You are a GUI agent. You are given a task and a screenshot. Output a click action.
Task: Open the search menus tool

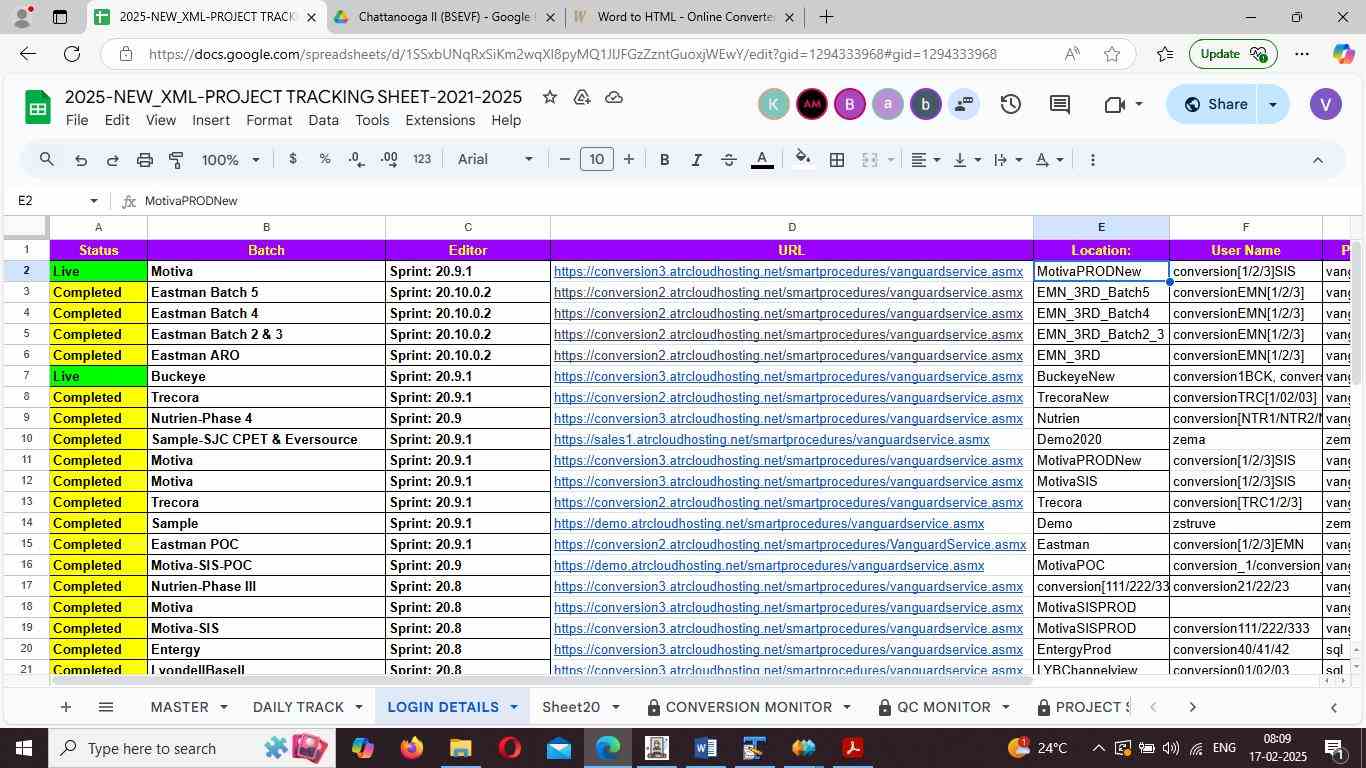pyautogui.click(x=47, y=160)
